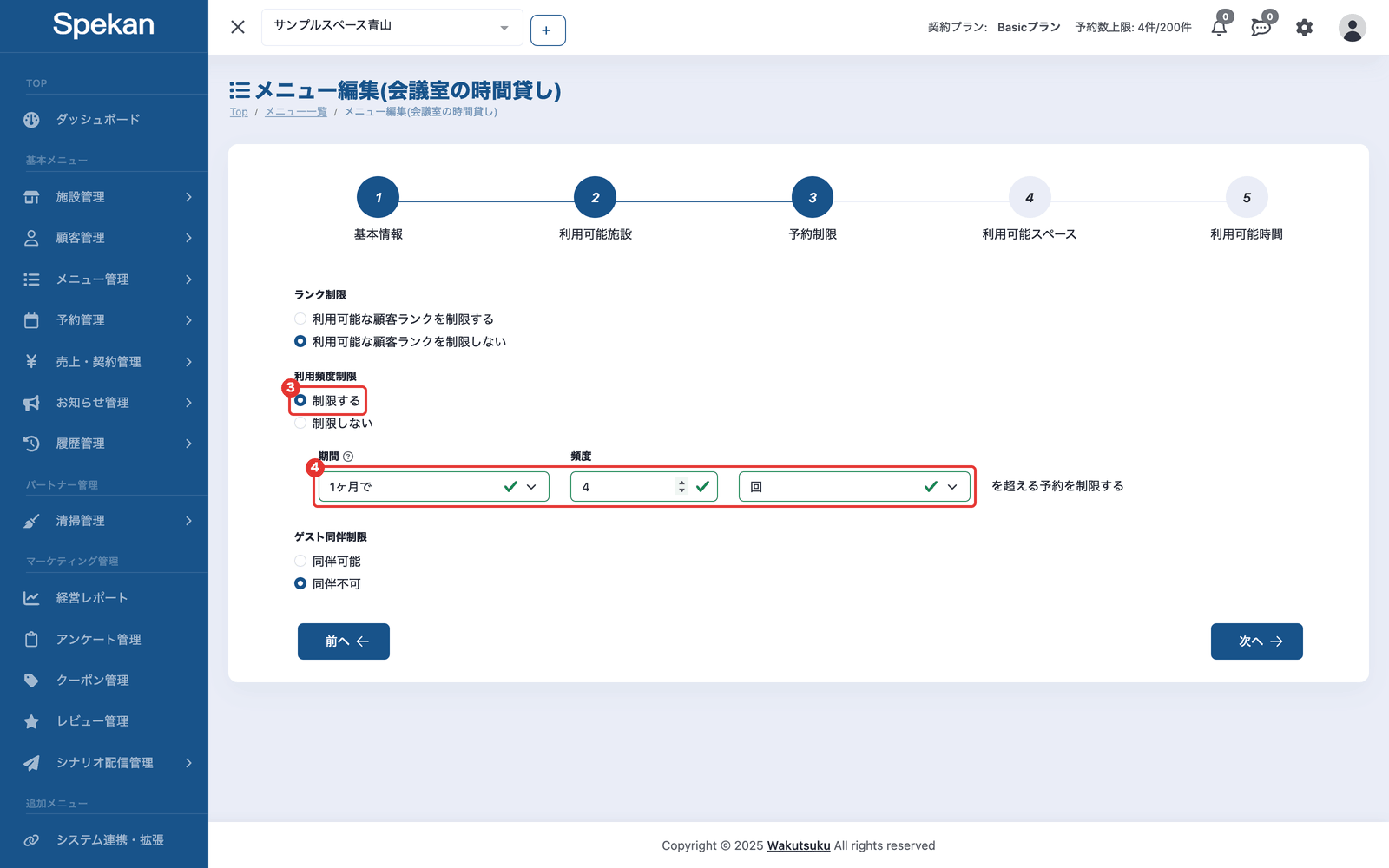Open the user profile avatar
The image size is (1389, 868).
click(x=1352, y=28)
